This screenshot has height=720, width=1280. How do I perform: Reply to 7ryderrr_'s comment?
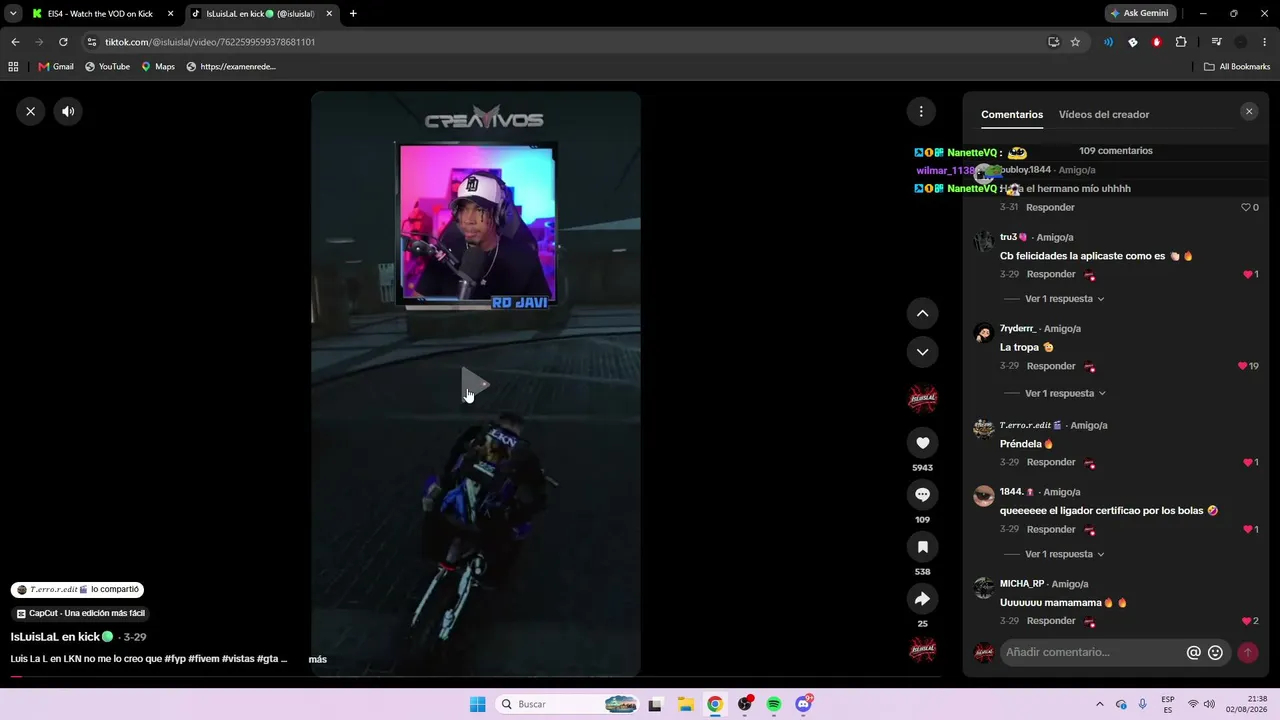[x=1051, y=366]
